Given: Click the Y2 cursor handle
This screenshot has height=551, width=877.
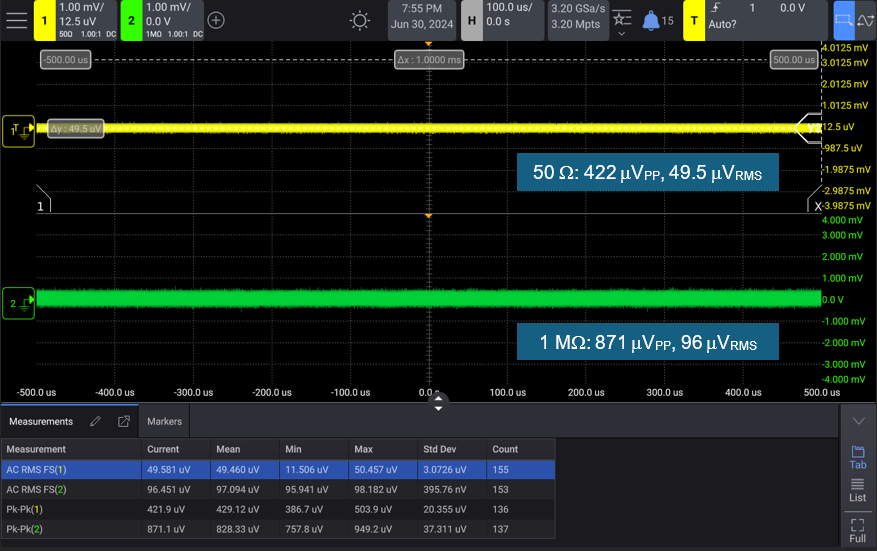Looking at the screenshot, I should (x=809, y=128).
